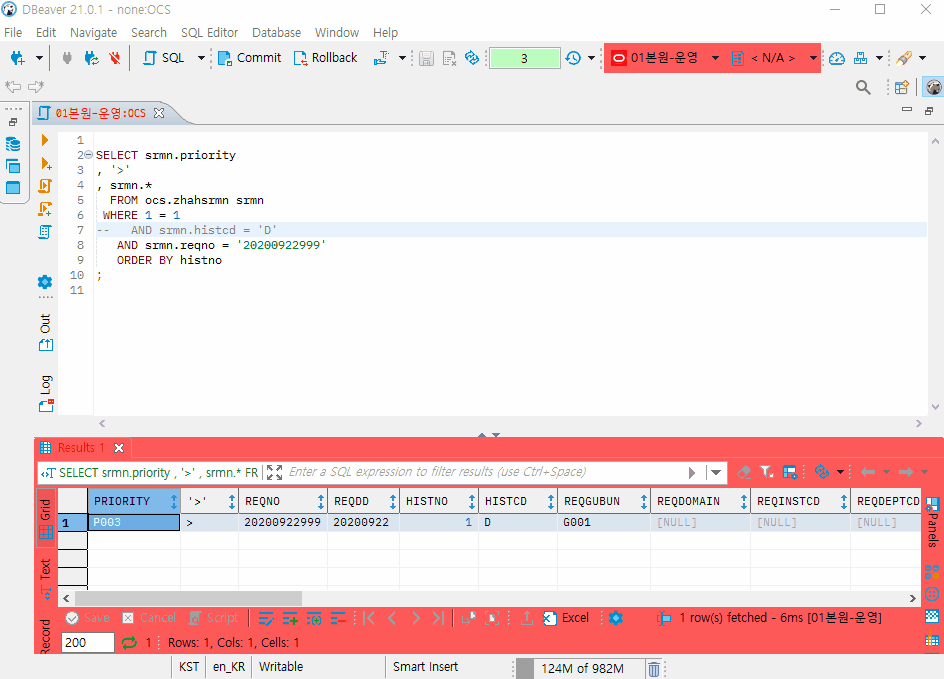This screenshot has height=679, width=944.
Task: Open the SQL button dropdown arrow
Action: pyautogui.click(x=202, y=58)
